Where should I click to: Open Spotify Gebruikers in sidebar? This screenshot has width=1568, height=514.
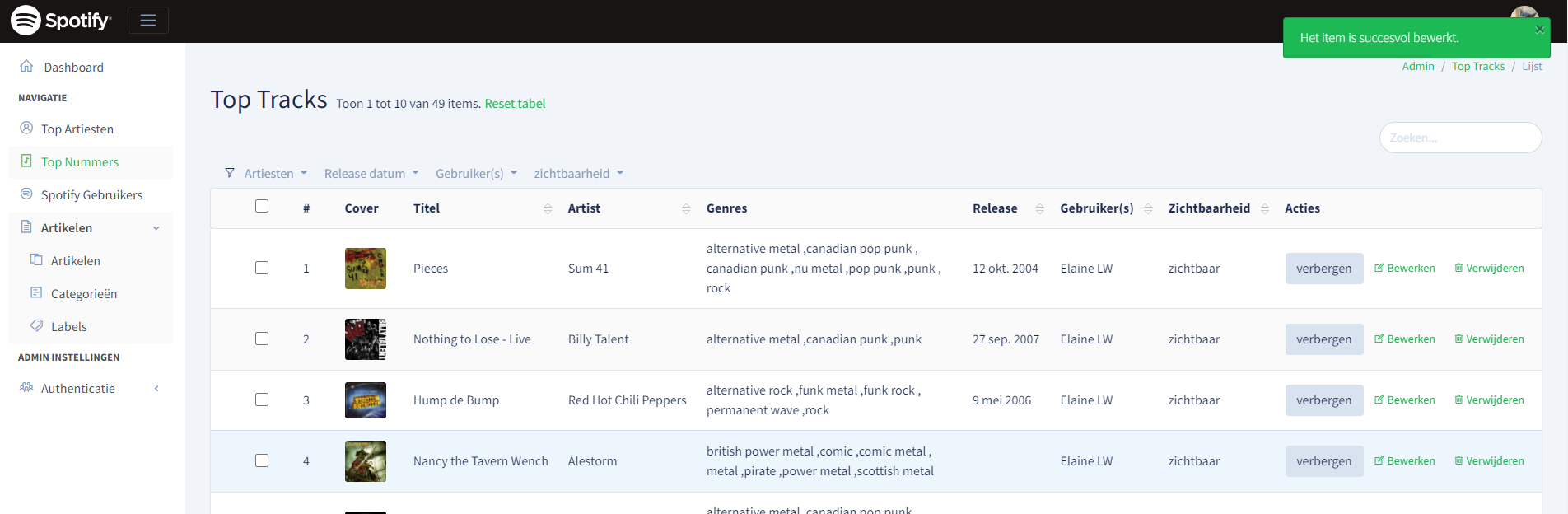click(x=91, y=195)
